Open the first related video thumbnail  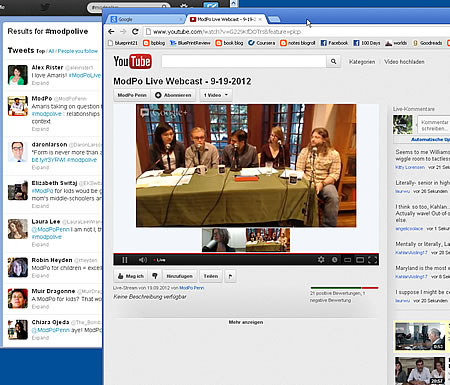420,337
